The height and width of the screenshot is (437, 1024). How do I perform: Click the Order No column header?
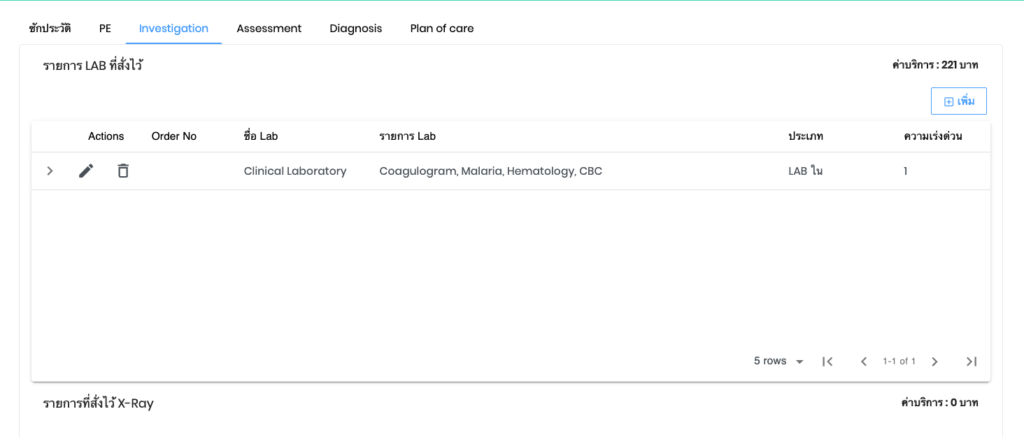point(174,136)
